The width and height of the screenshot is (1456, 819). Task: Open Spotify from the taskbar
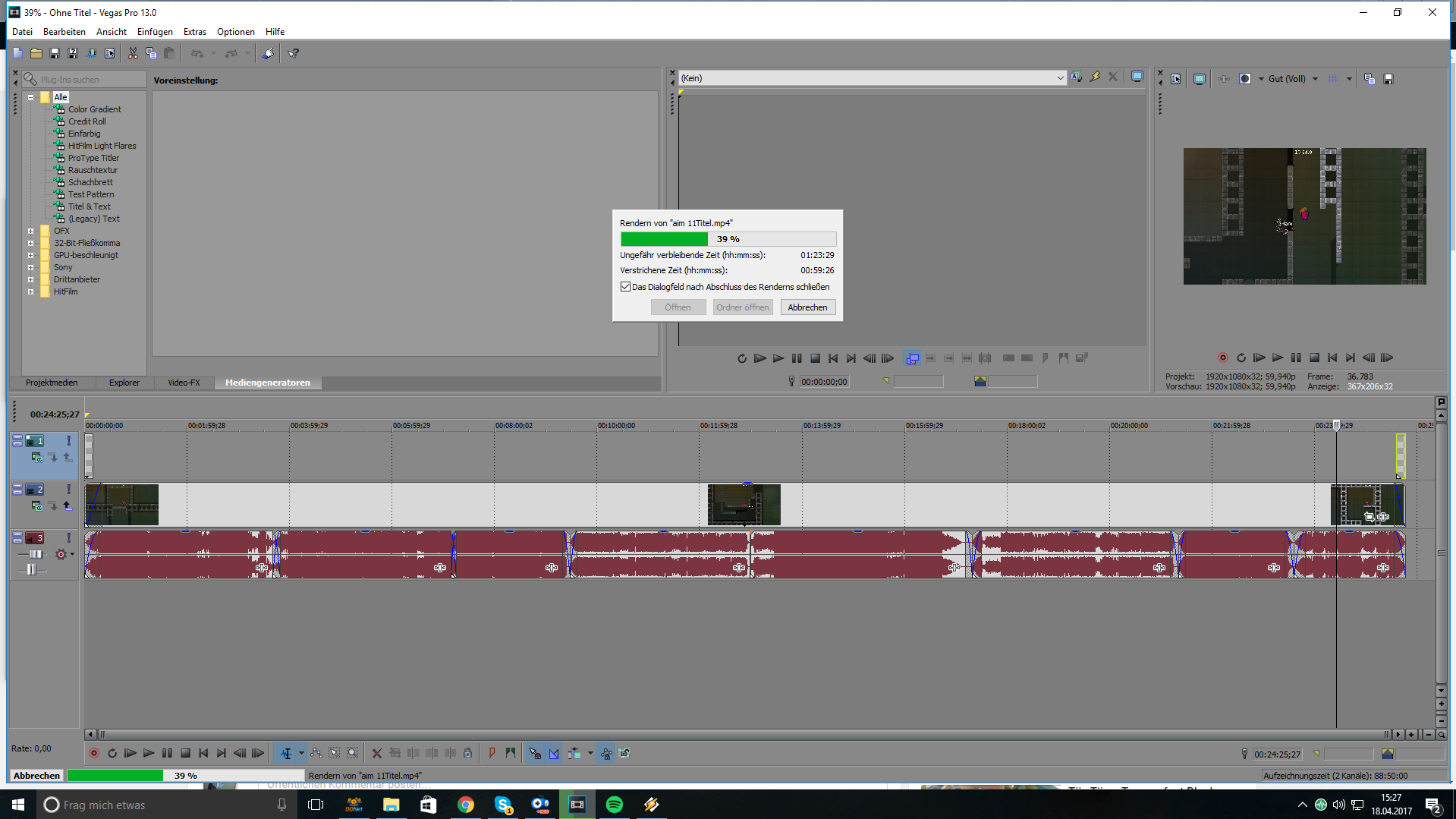click(x=614, y=805)
